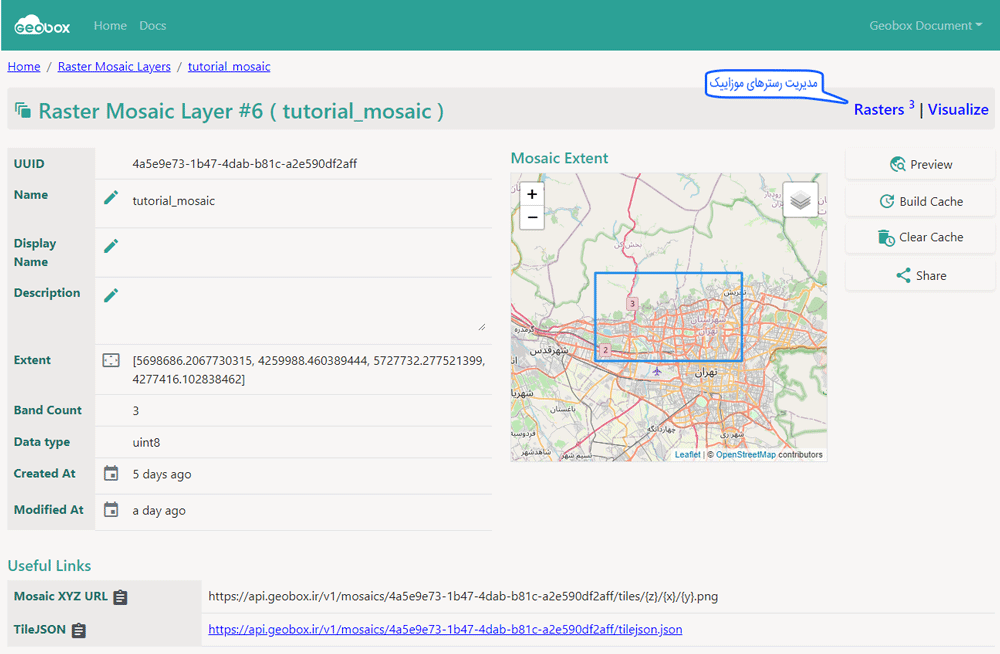Open Docs in the top navbar

(153, 26)
